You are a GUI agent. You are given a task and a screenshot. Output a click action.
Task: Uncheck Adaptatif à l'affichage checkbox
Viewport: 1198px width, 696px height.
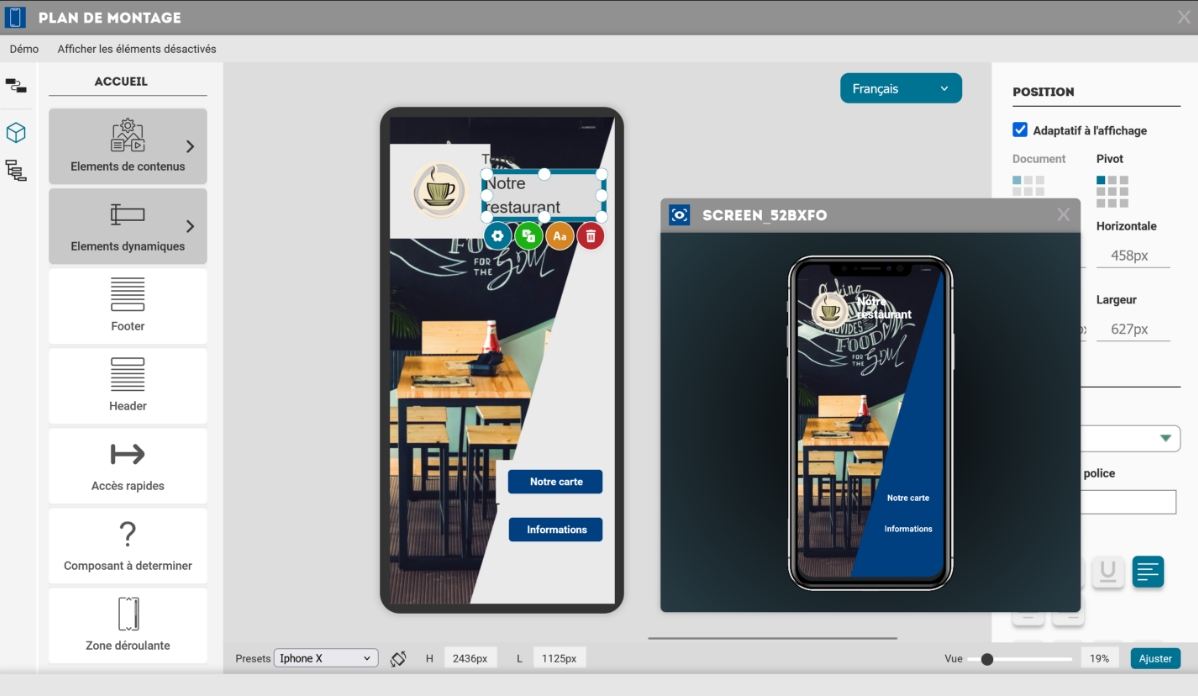coord(1020,130)
